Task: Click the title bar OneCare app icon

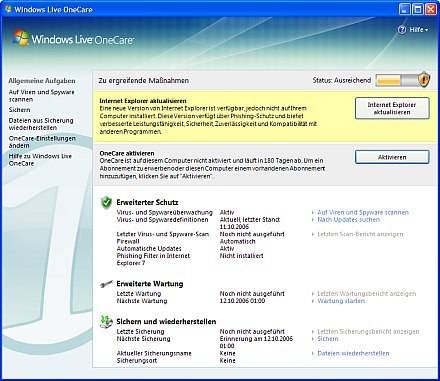Action: click(x=8, y=9)
